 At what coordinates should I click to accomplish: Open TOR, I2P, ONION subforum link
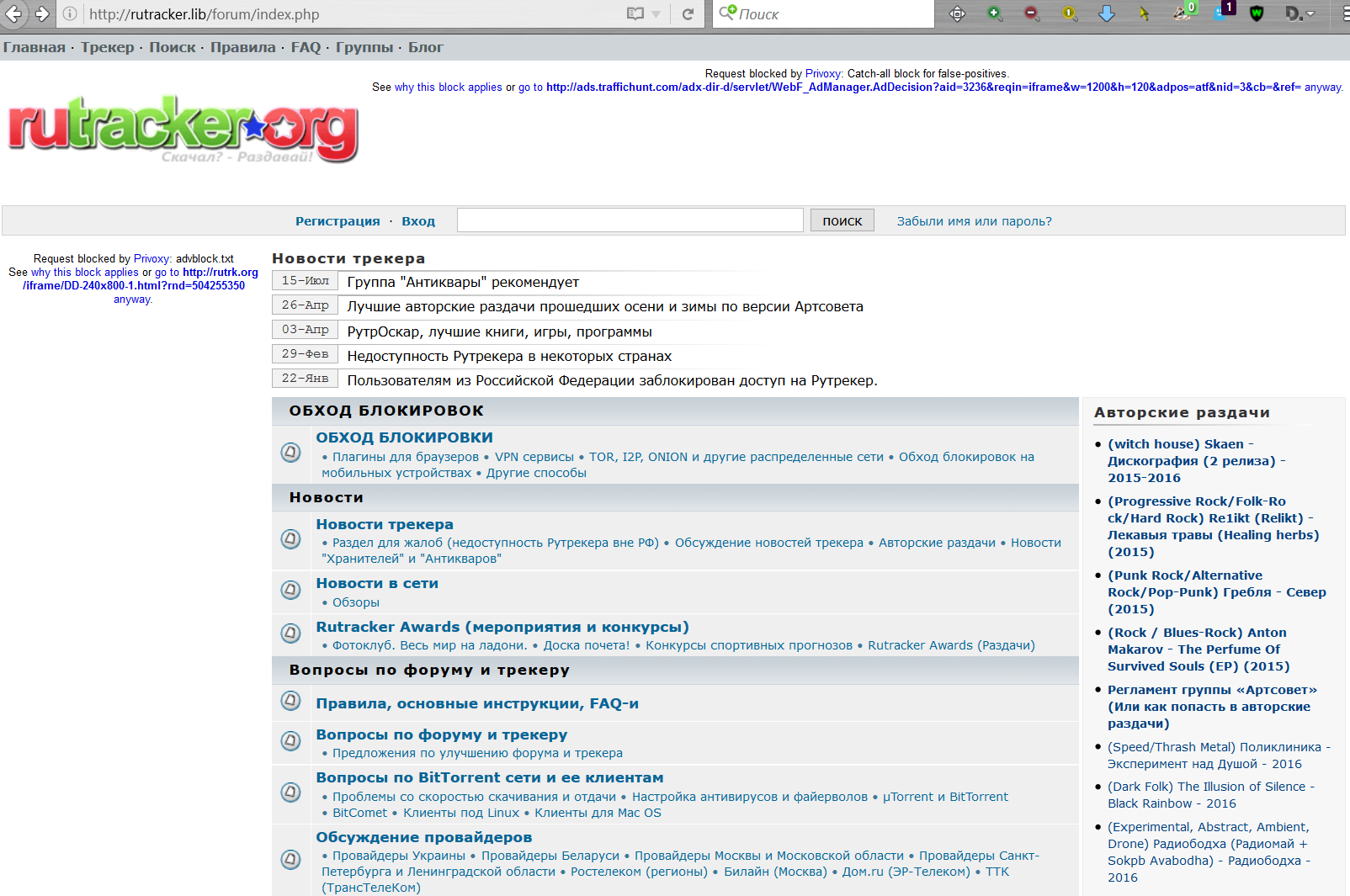[x=736, y=457]
